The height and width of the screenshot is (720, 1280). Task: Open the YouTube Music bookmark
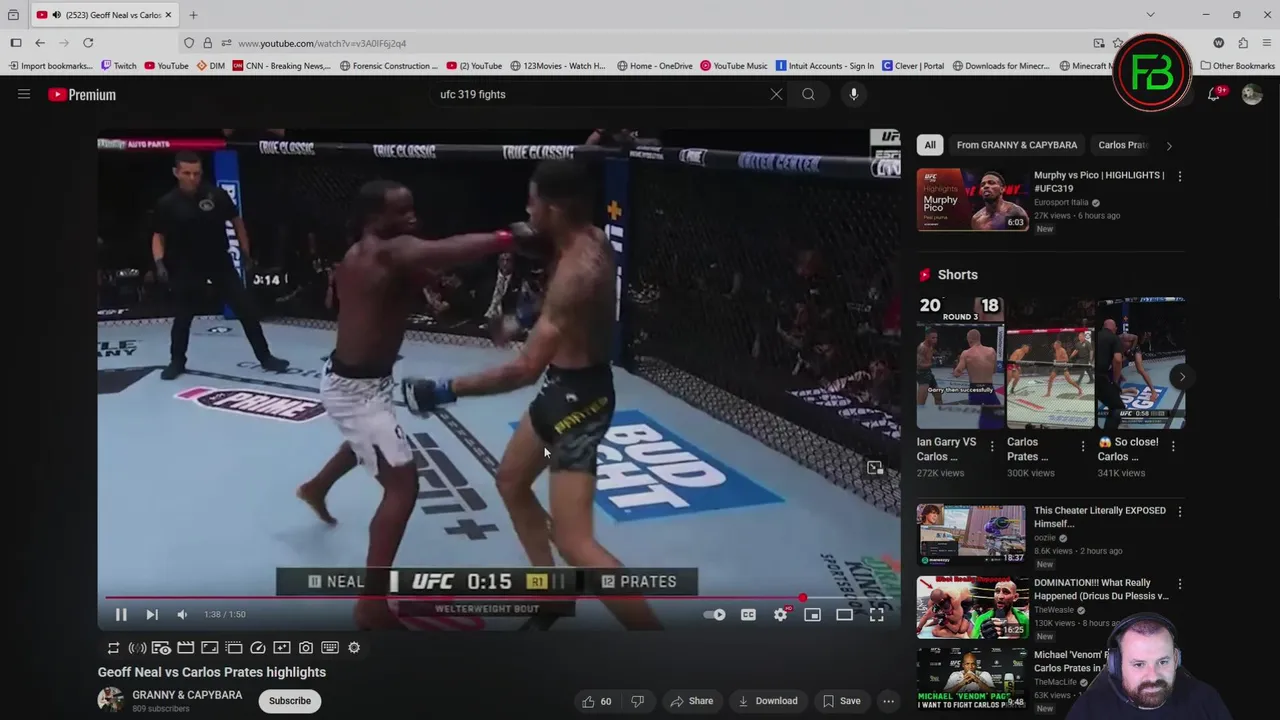click(x=734, y=66)
